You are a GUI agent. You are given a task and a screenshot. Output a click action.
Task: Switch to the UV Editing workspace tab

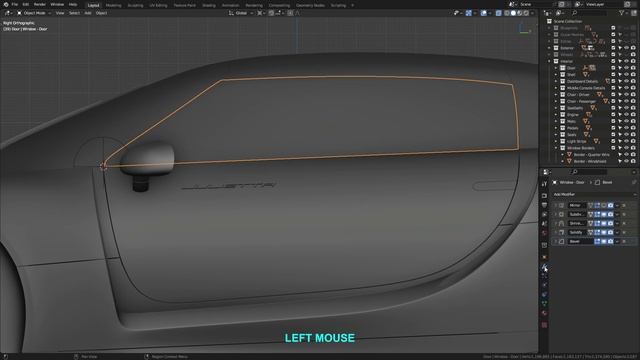pyautogui.click(x=158, y=5)
